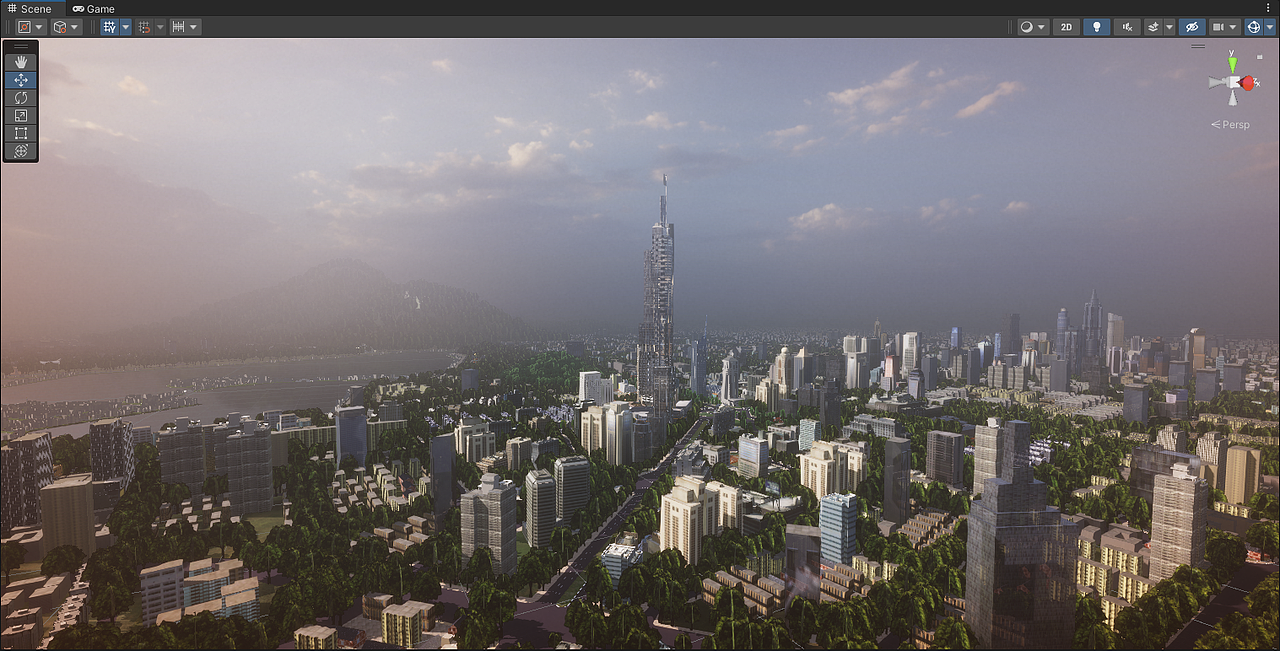
Task: Select the Move tool
Action: 20,80
